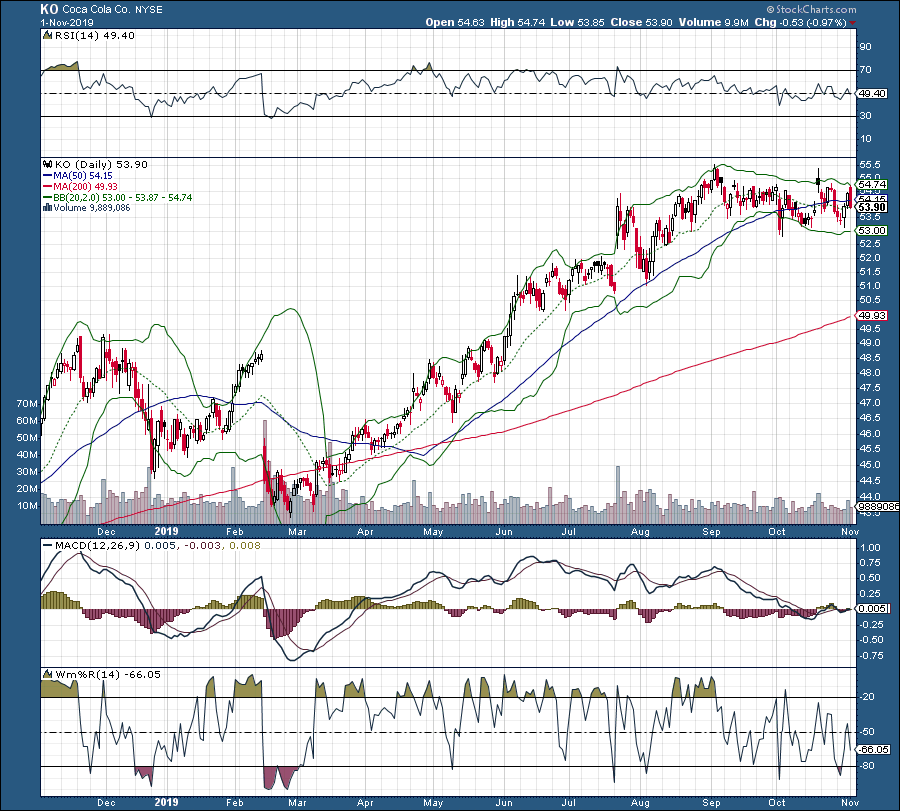Click Oct label under Wm%R panel
This screenshot has height=811, width=900.
[777, 802]
